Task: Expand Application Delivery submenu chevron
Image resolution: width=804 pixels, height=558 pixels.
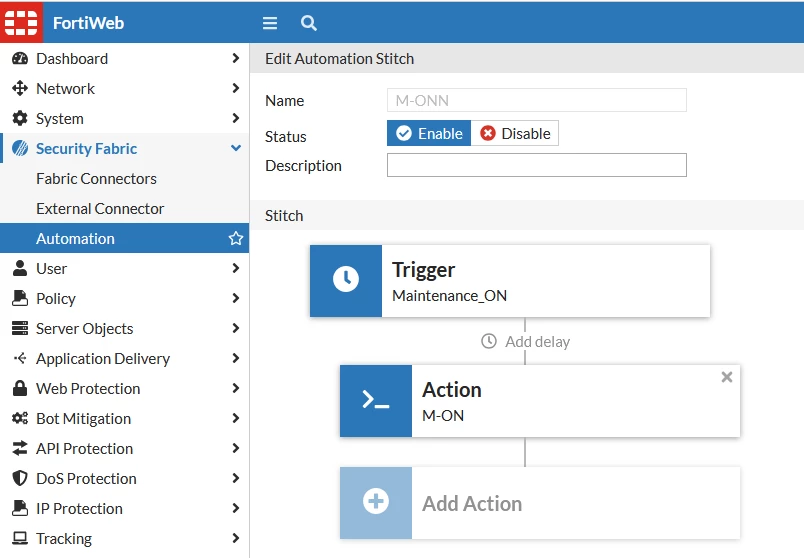Action: pos(235,358)
